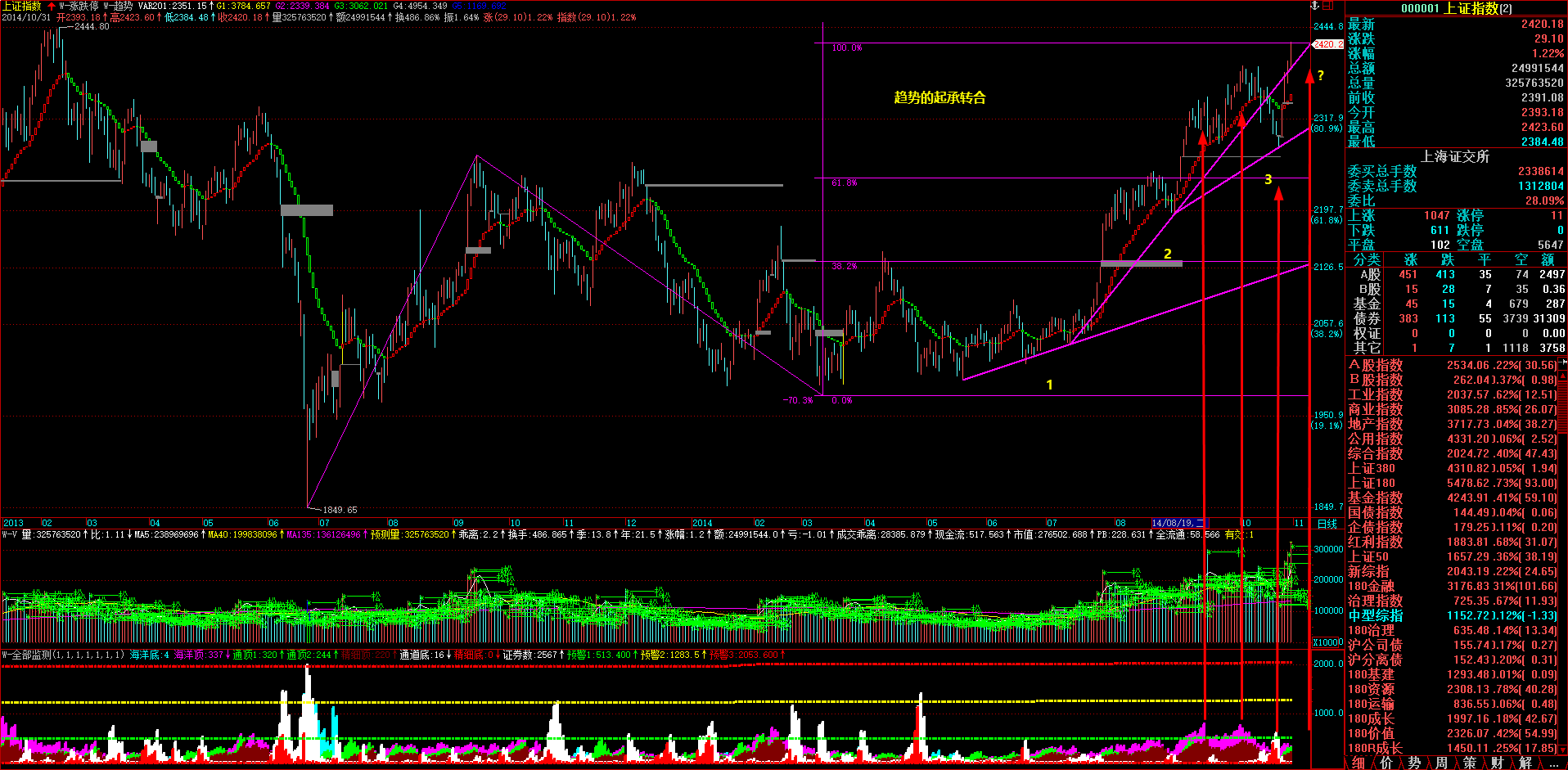Click the highlighted 14/08/19 date marker
This screenshot has height=770, width=1568.
click(x=1178, y=523)
